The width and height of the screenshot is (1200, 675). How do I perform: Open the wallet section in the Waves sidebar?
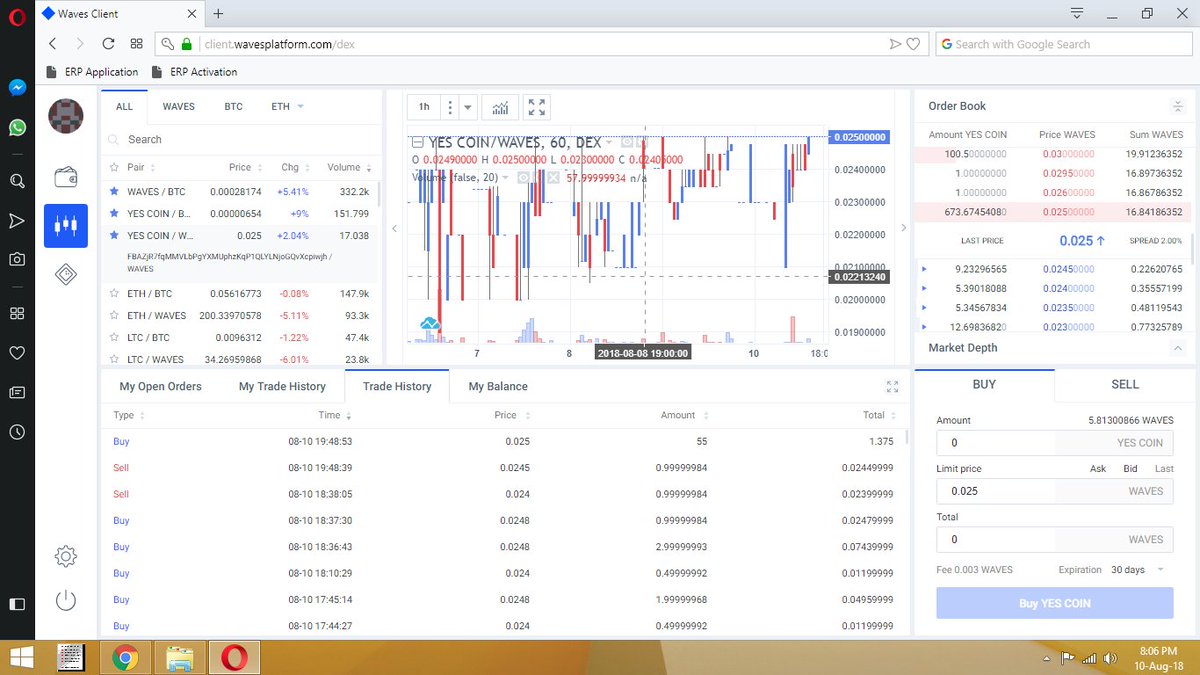coord(66,177)
